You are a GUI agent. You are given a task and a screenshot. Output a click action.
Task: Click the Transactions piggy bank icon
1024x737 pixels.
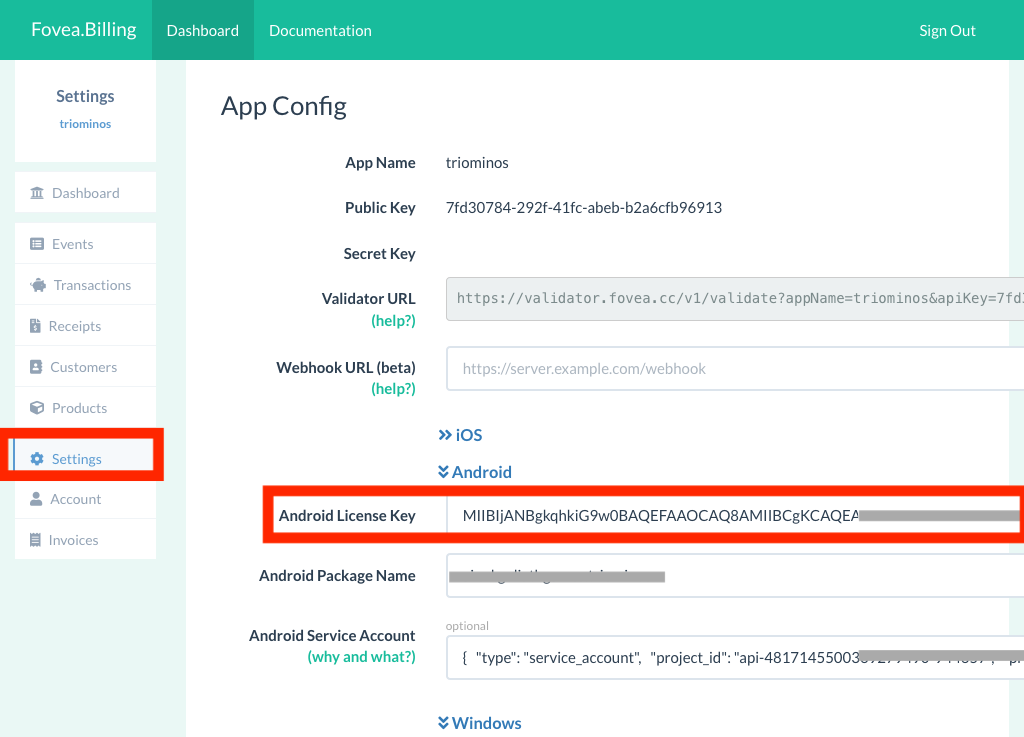click(37, 285)
